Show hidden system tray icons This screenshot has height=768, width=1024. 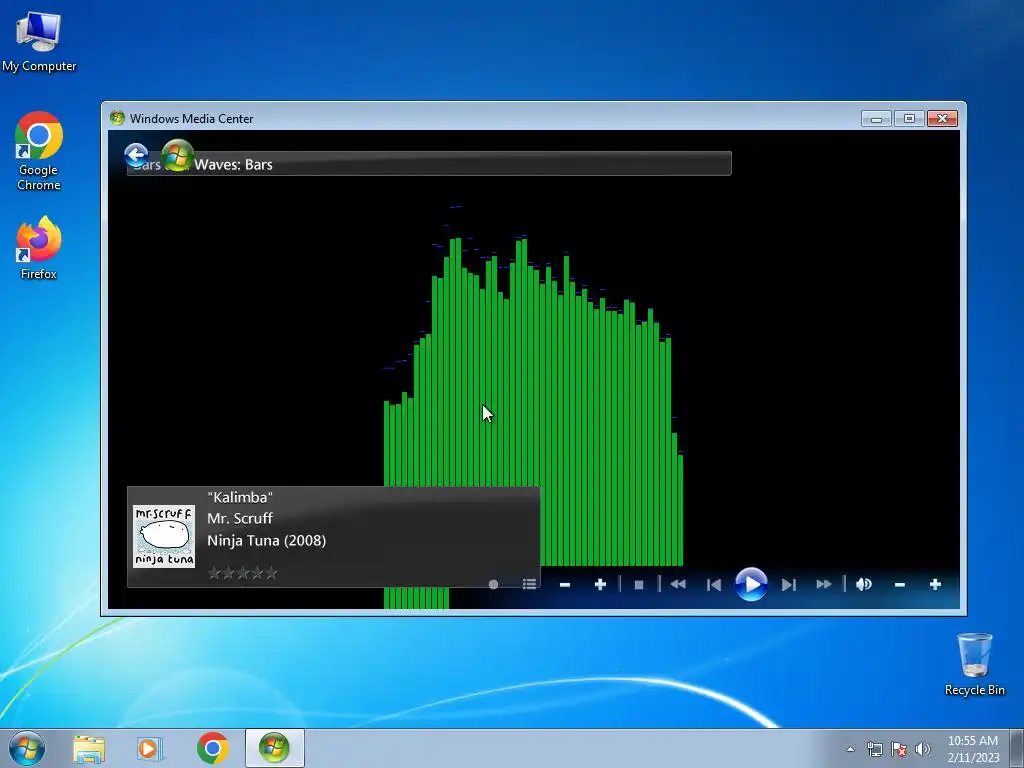pos(850,749)
